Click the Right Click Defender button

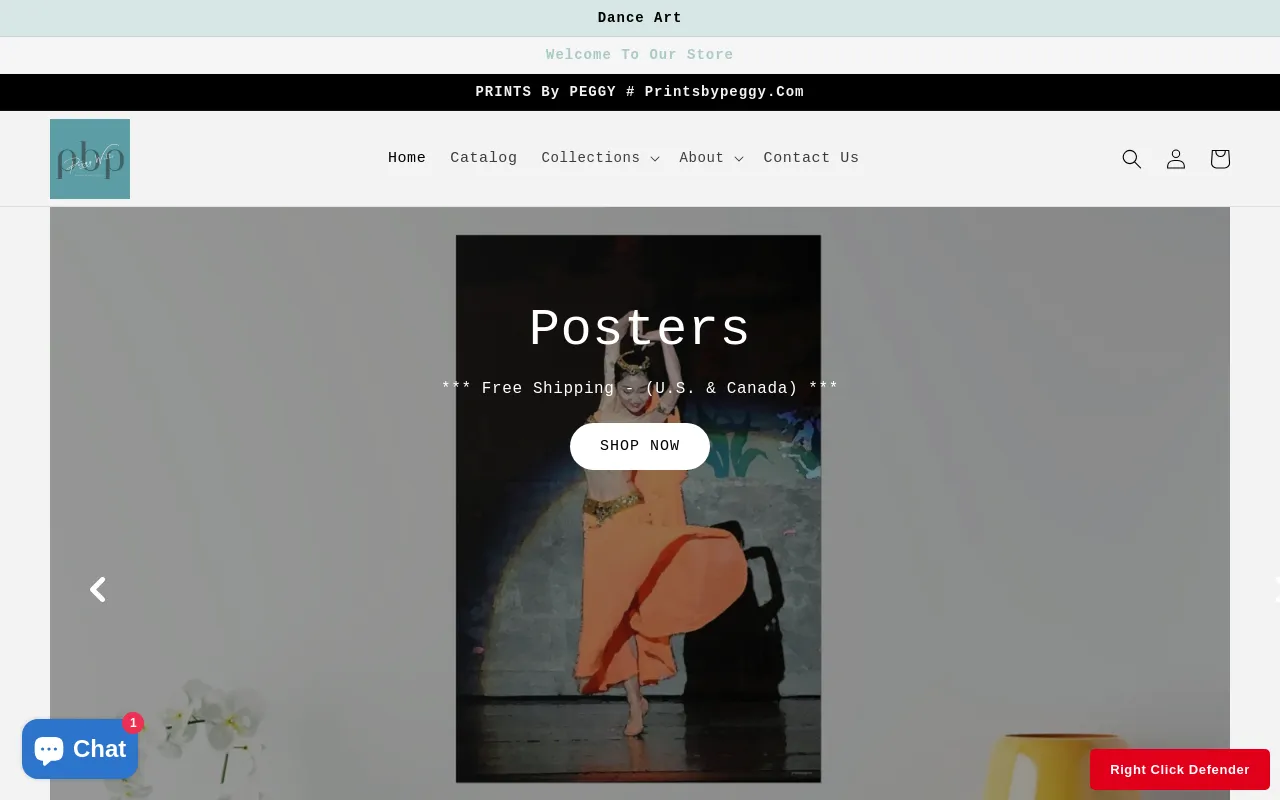click(x=1180, y=769)
